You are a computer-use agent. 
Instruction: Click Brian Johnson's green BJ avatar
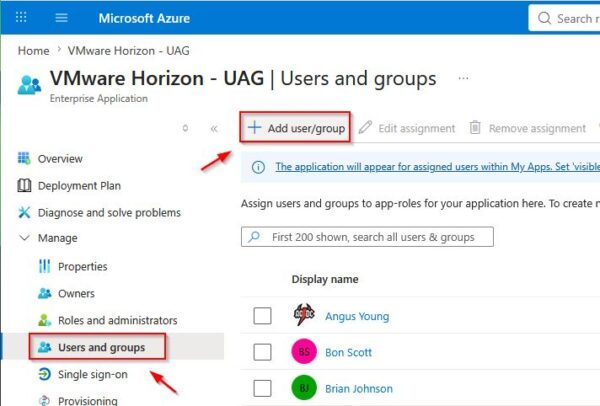point(304,388)
